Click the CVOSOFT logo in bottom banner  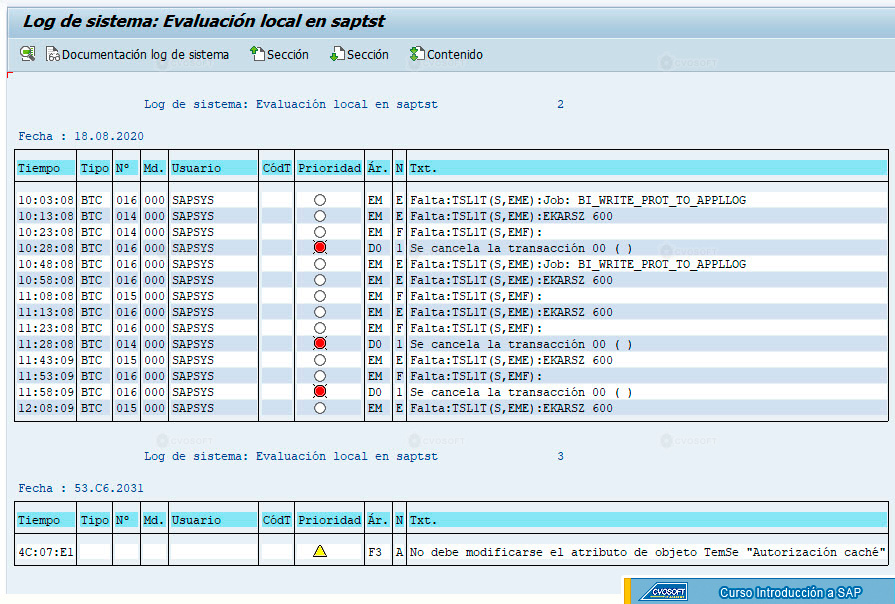click(x=663, y=592)
